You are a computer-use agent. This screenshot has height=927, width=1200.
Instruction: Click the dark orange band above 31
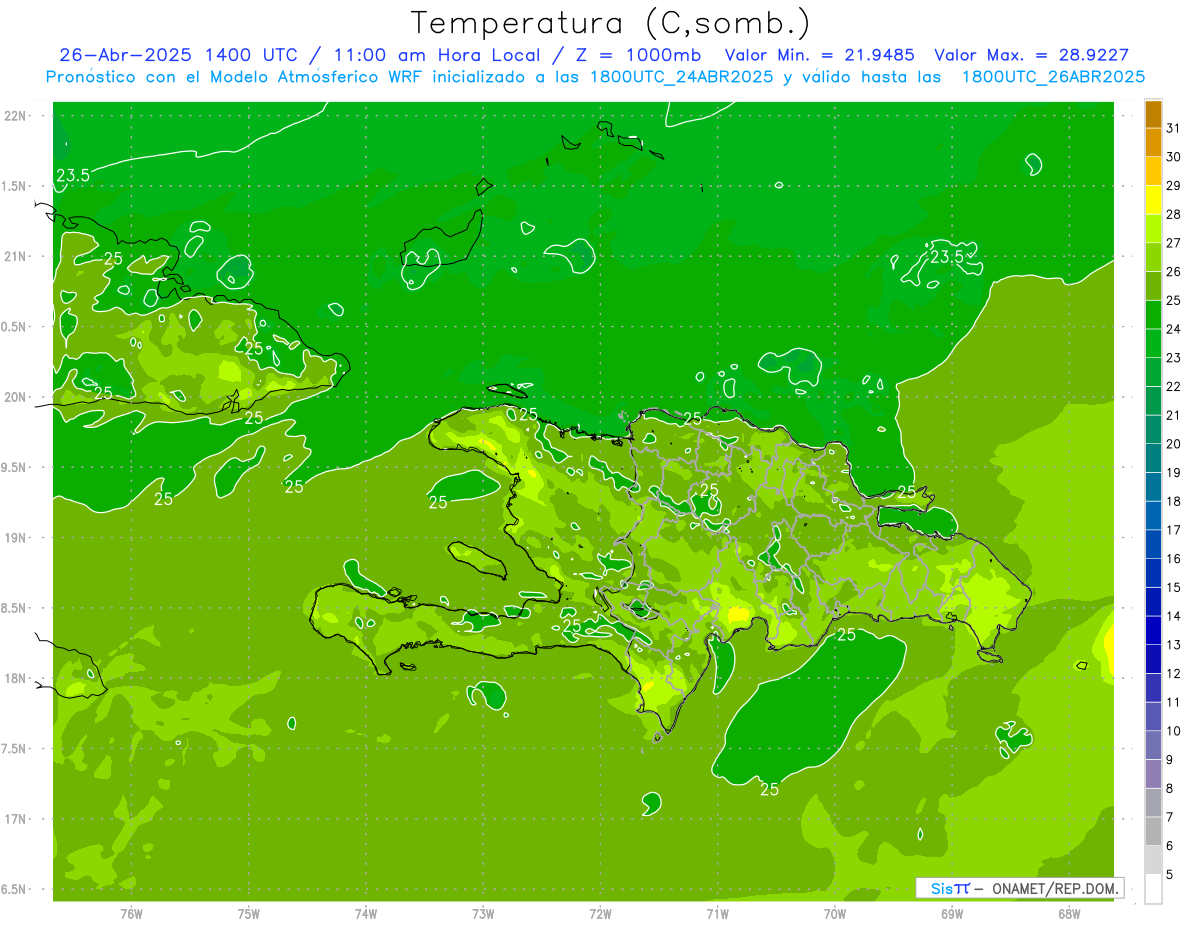(1153, 114)
